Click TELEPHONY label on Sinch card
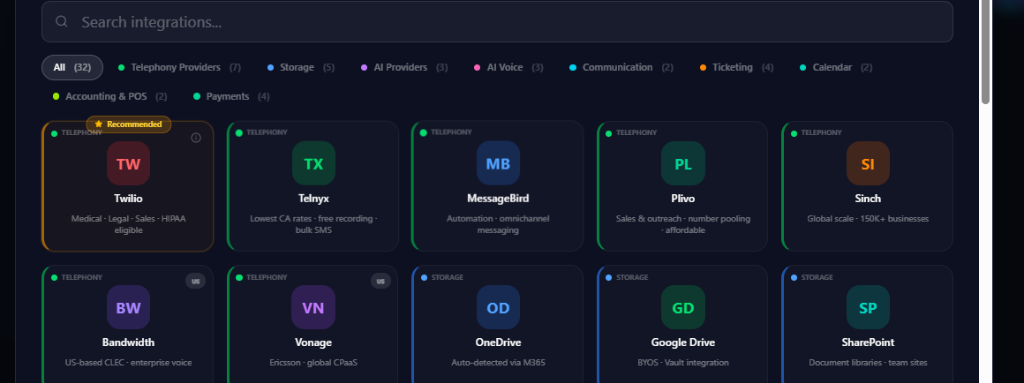Image resolution: width=1024 pixels, height=383 pixels. (x=822, y=133)
